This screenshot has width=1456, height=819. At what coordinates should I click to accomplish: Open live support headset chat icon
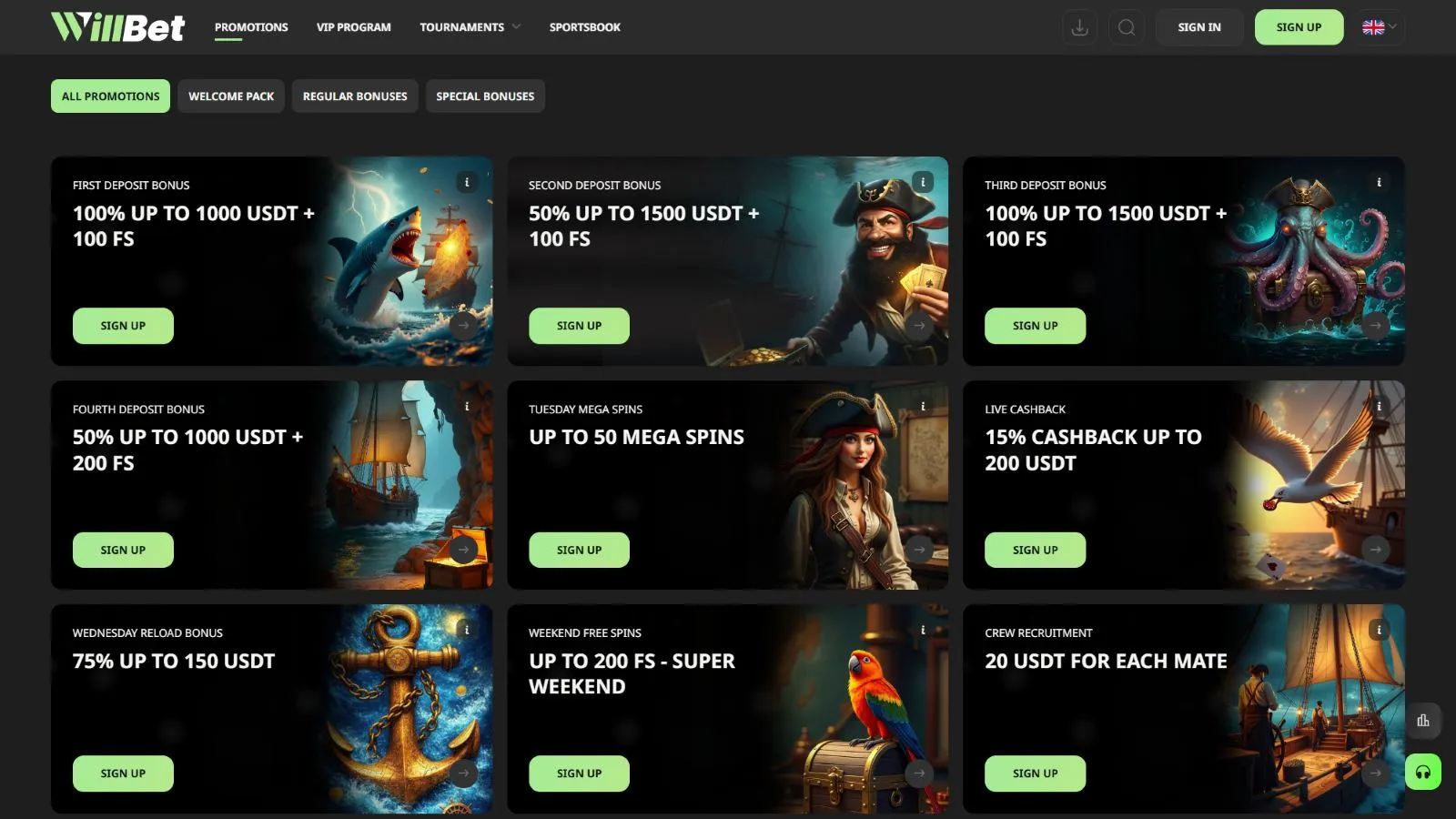tap(1422, 773)
